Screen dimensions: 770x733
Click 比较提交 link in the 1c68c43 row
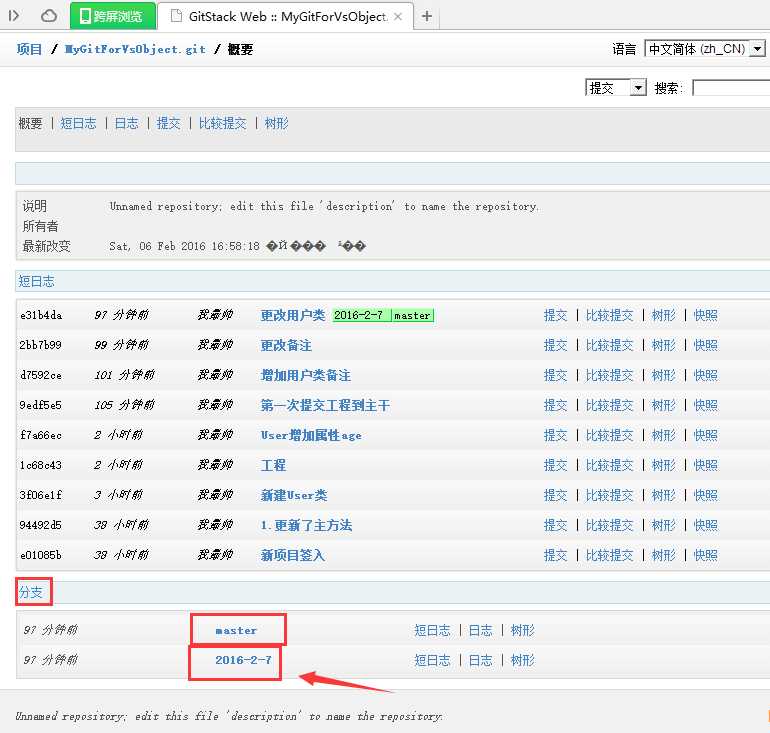click(x=609, y=465)
